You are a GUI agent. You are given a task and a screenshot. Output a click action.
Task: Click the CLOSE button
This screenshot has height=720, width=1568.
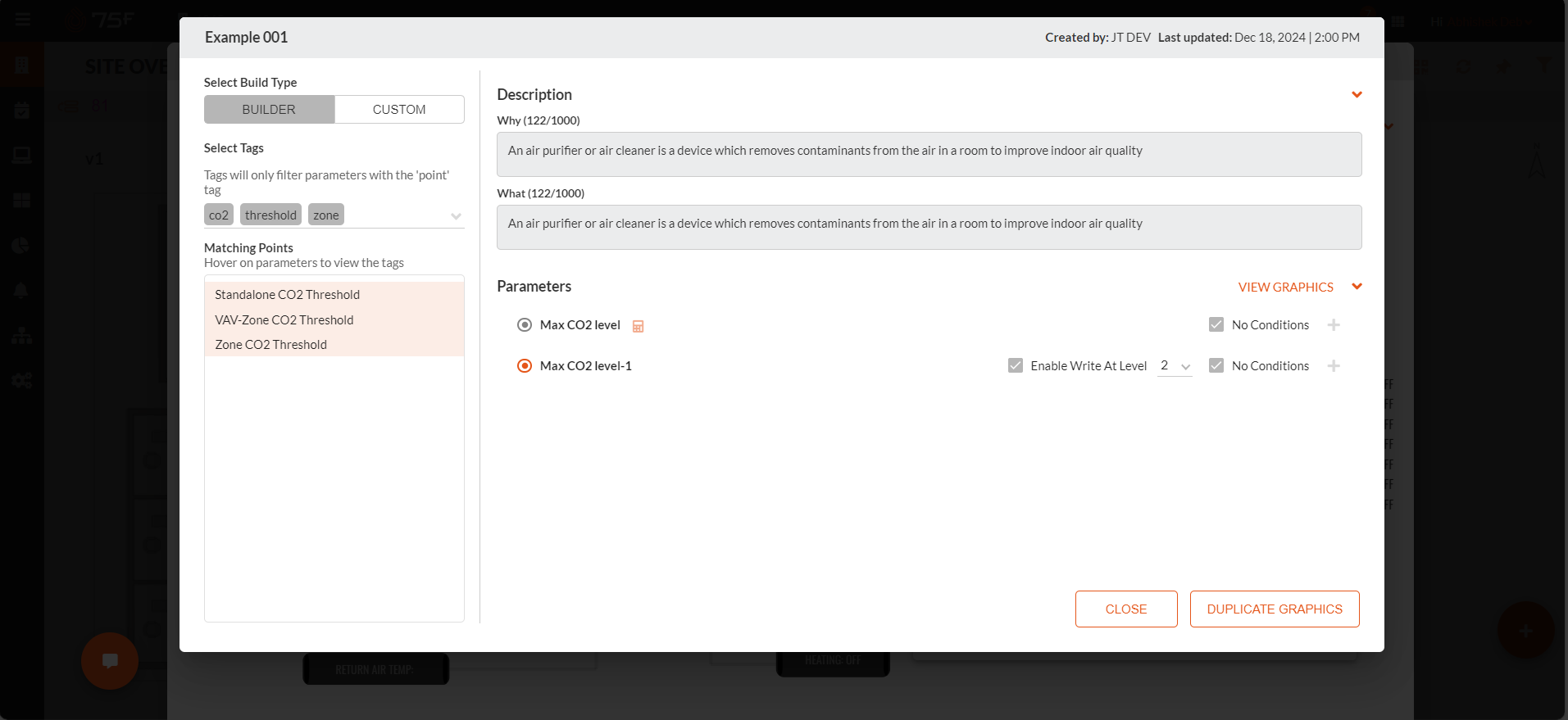tap(1126, 609)
